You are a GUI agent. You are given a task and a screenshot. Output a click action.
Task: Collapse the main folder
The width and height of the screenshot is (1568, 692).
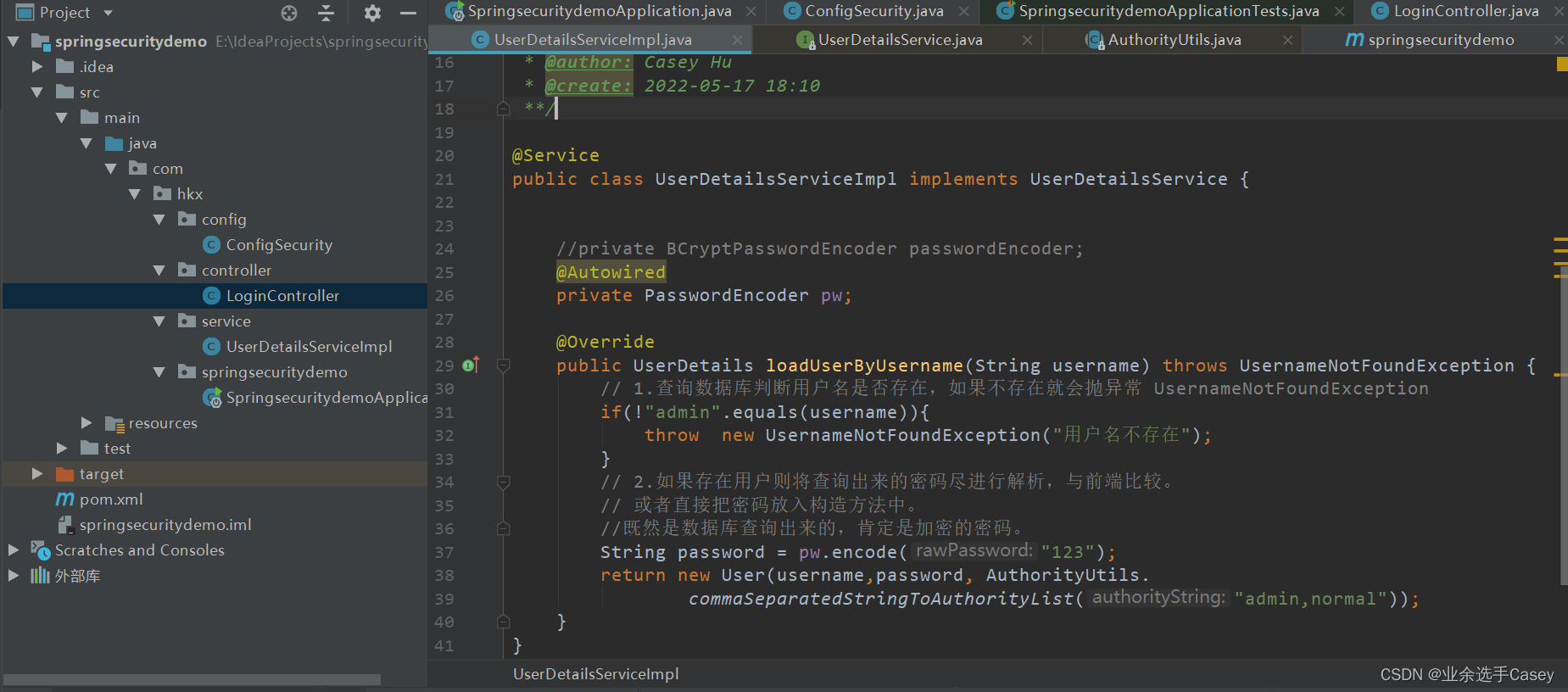(x=62, y=117)
